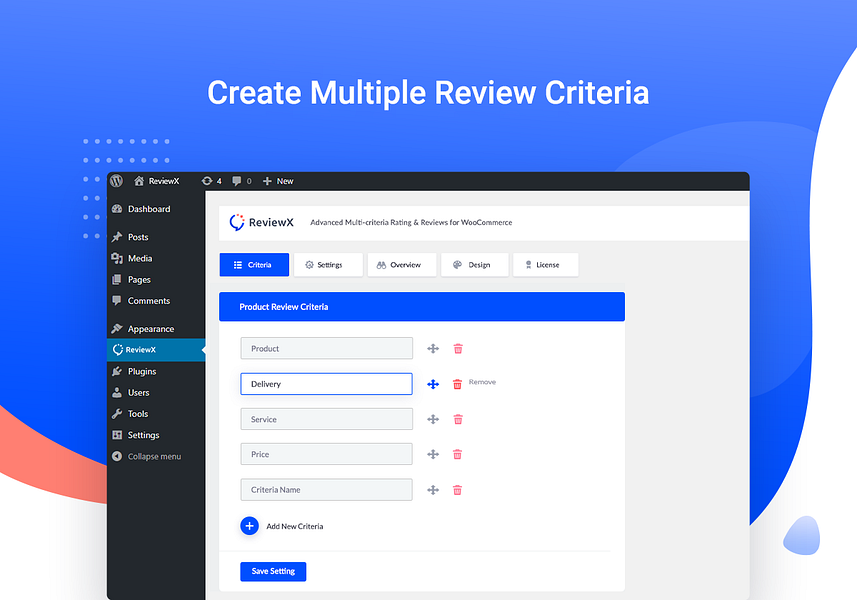Click move handle for Service row

pos(433,419)
